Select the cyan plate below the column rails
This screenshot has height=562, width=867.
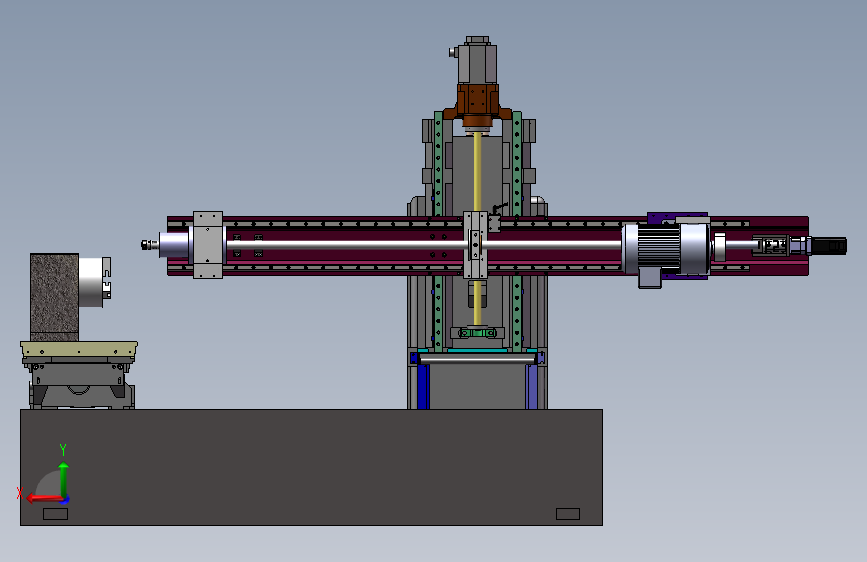tap(477, 351)
